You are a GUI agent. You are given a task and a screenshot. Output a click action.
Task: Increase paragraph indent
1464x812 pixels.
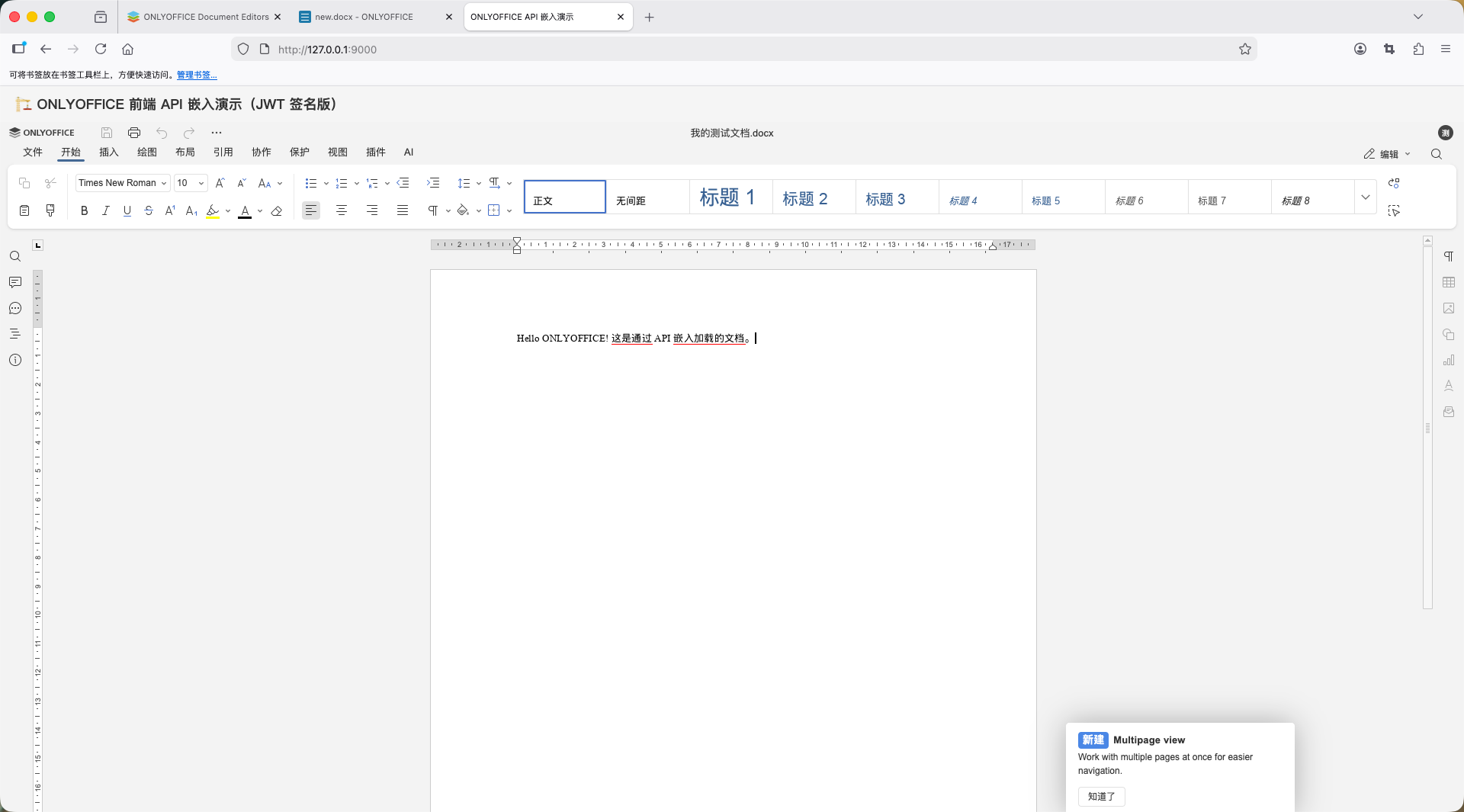433,183
